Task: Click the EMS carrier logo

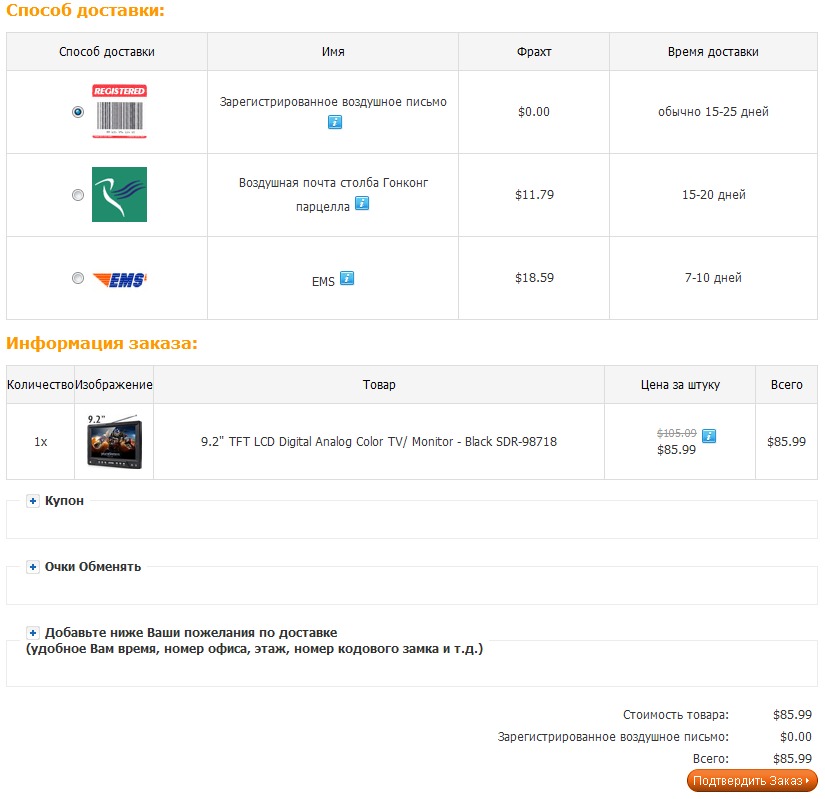Action: (x=120, y=279)
